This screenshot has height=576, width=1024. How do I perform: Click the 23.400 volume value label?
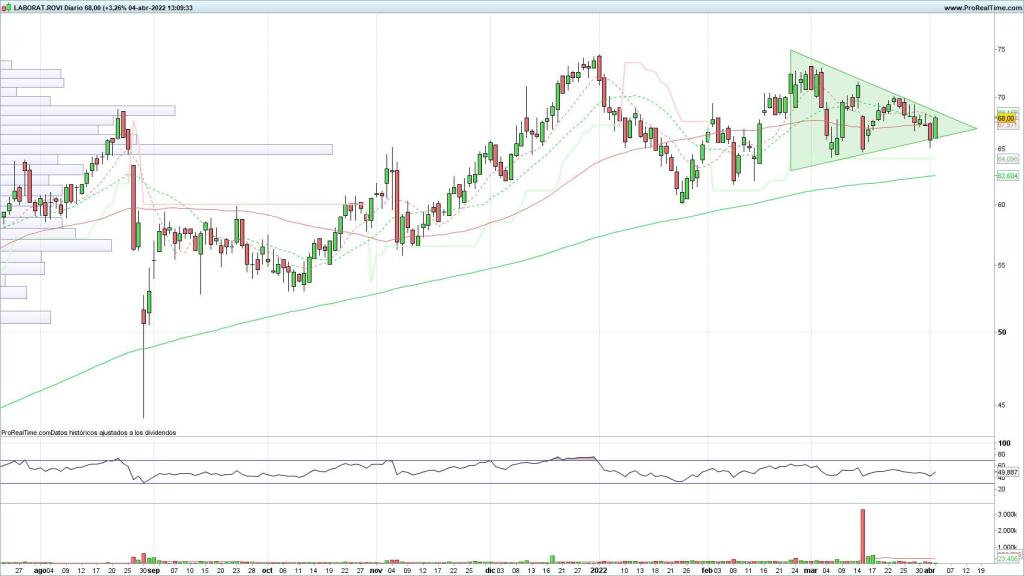coord(1007,560)
